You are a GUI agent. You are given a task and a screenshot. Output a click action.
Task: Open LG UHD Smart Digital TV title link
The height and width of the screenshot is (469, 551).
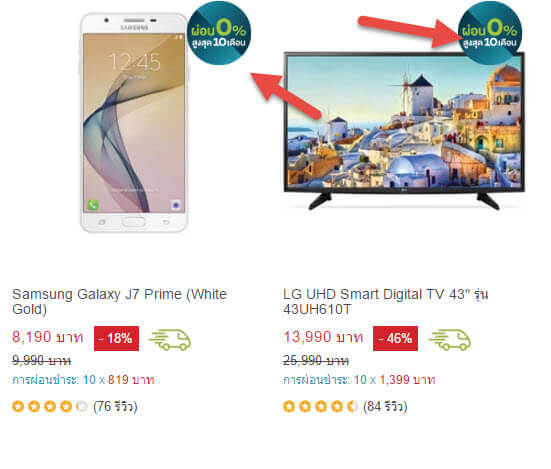click(x=385, y=302)
